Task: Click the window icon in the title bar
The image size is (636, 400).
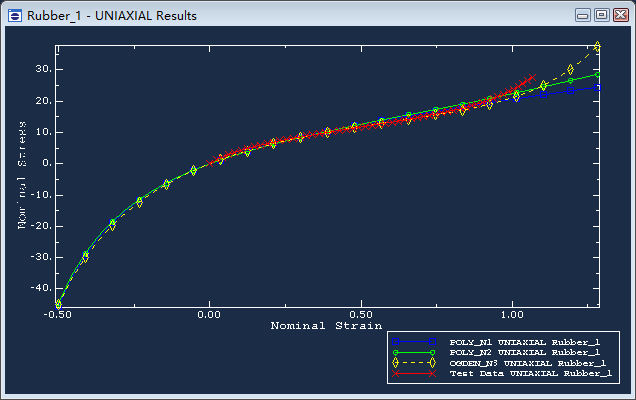Action: tap(15, 15)
